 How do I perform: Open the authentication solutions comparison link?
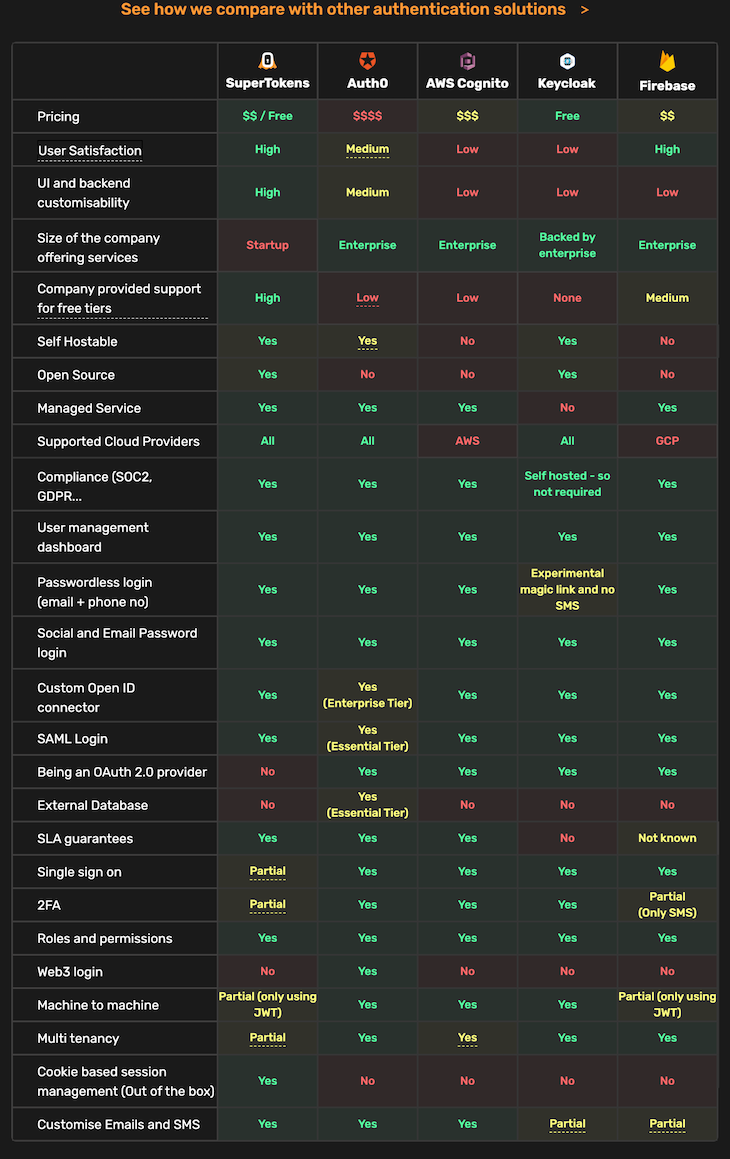pos(343,10)
